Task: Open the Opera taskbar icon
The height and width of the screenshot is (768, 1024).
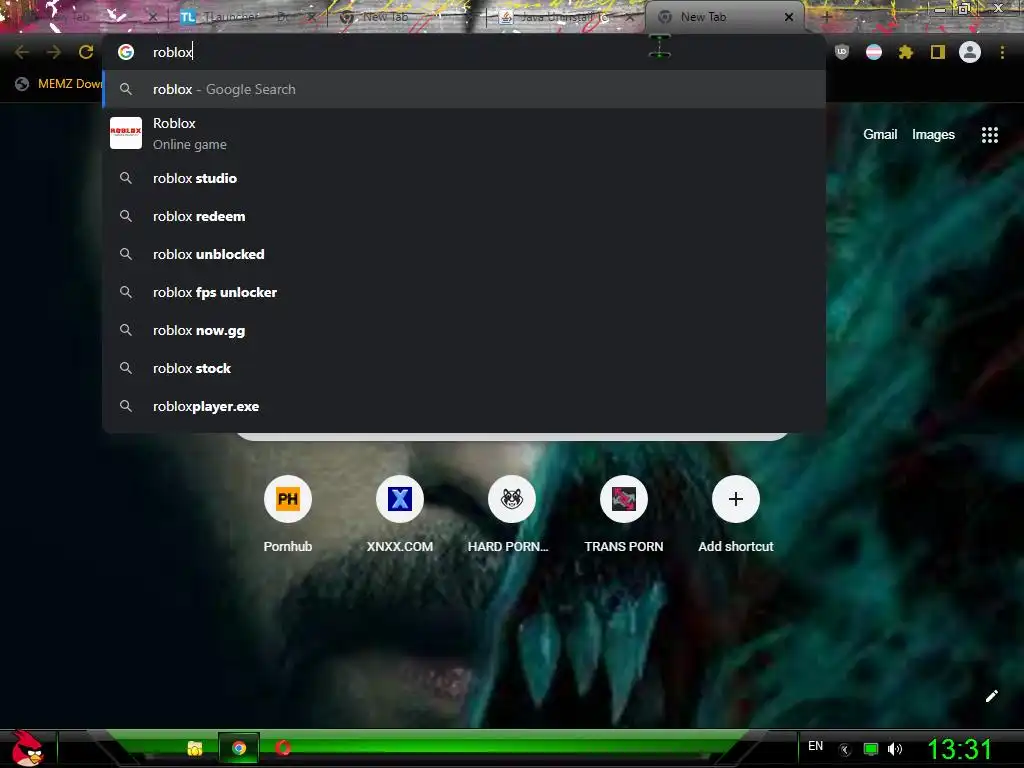Action: (x=283, y=748)
